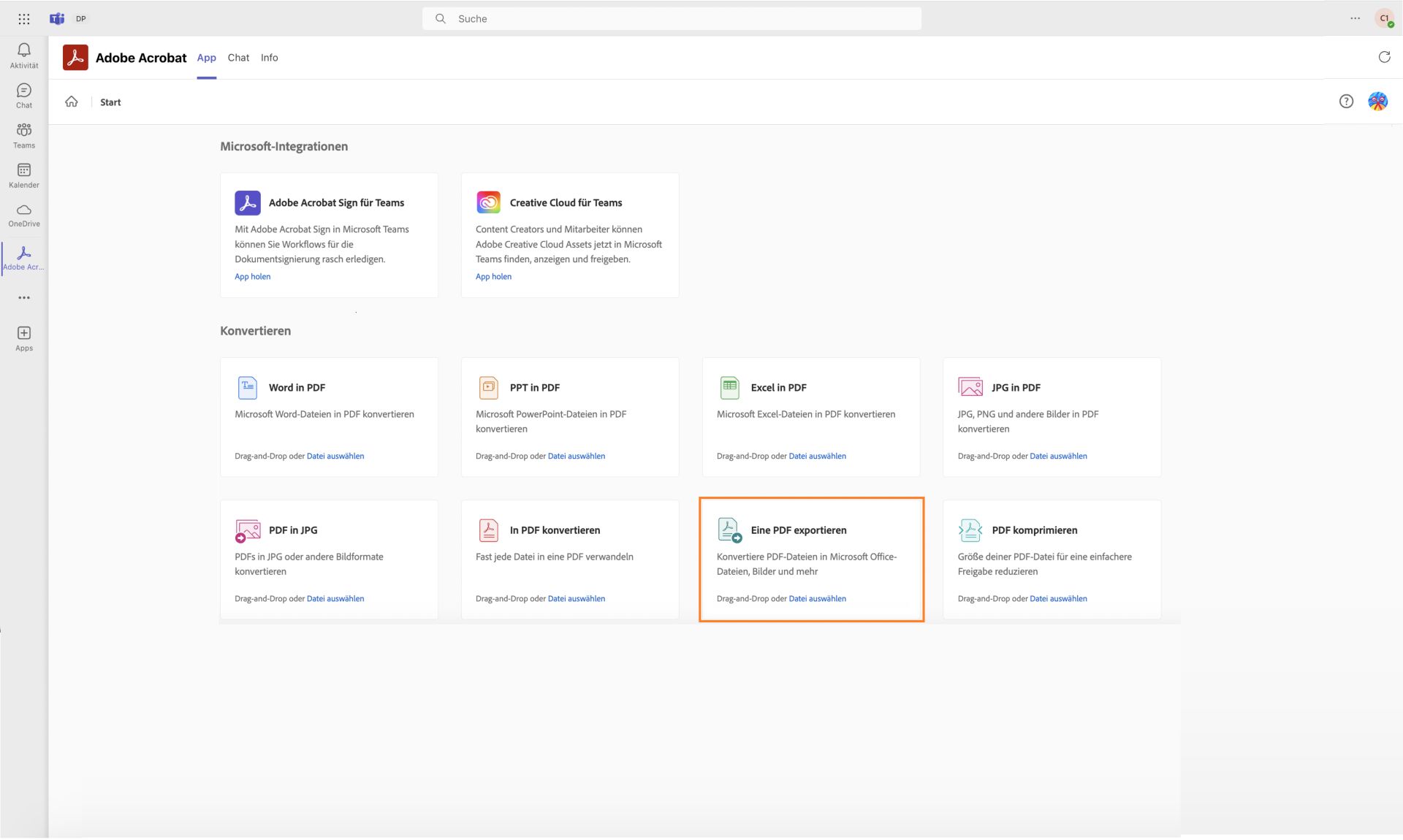Click the Microsoft Teams logo icon

tap(57, 19)
